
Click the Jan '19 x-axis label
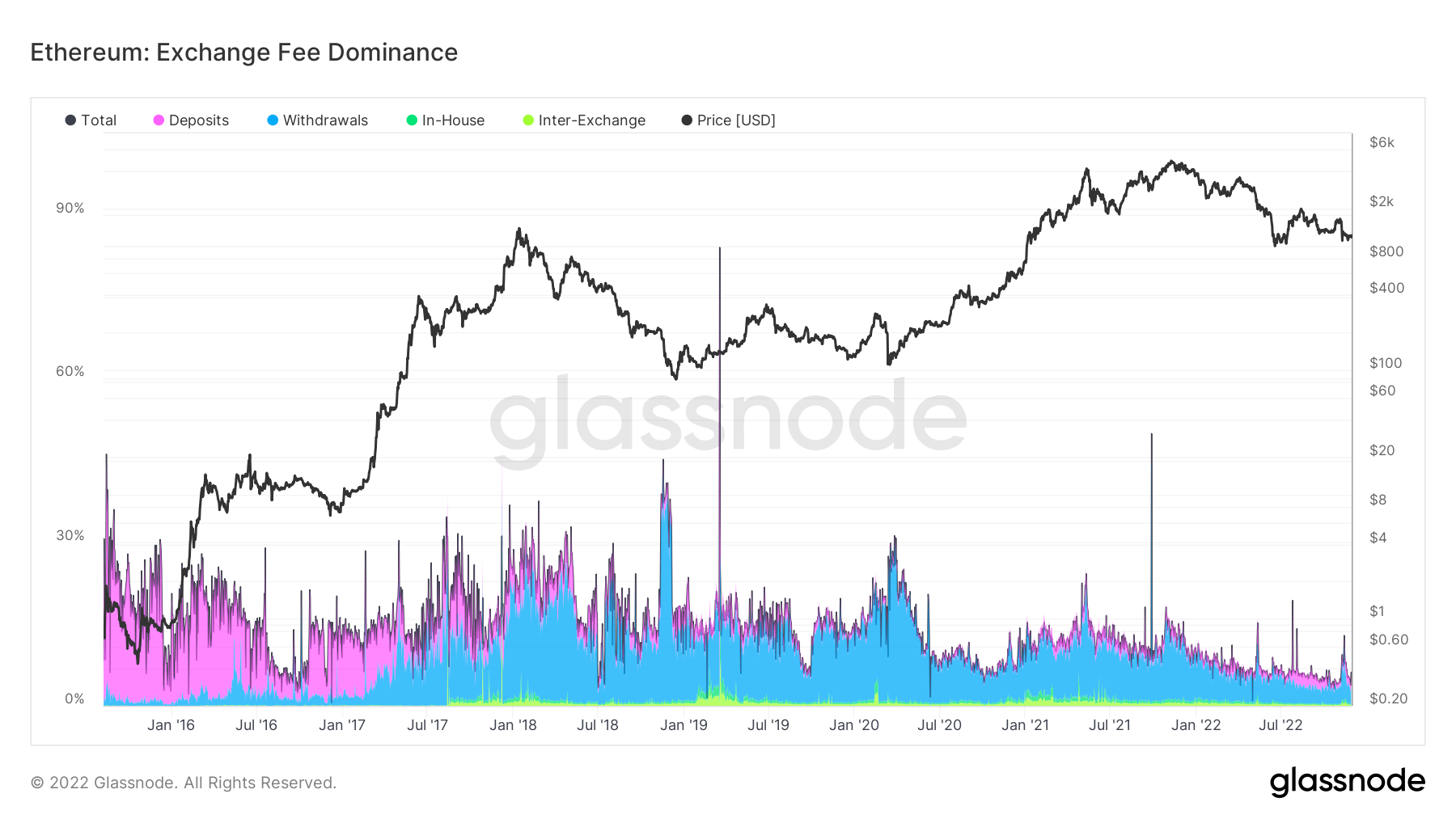682,724
